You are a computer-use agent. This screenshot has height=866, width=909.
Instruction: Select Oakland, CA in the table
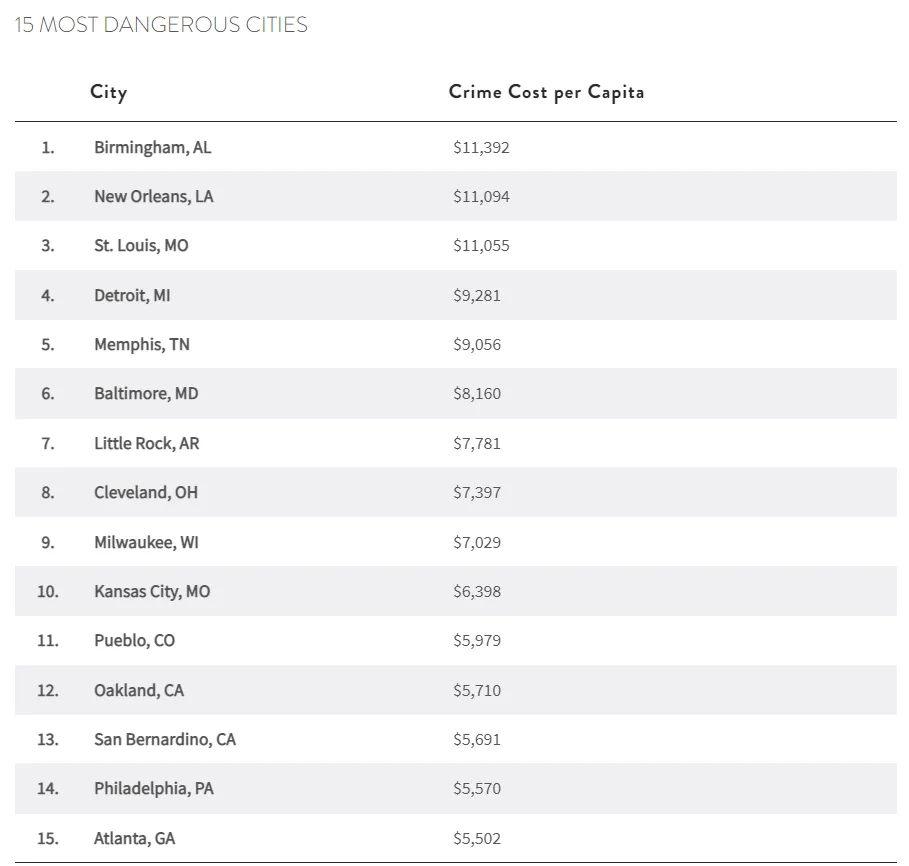pyautogui.click(x=139, y=690)
